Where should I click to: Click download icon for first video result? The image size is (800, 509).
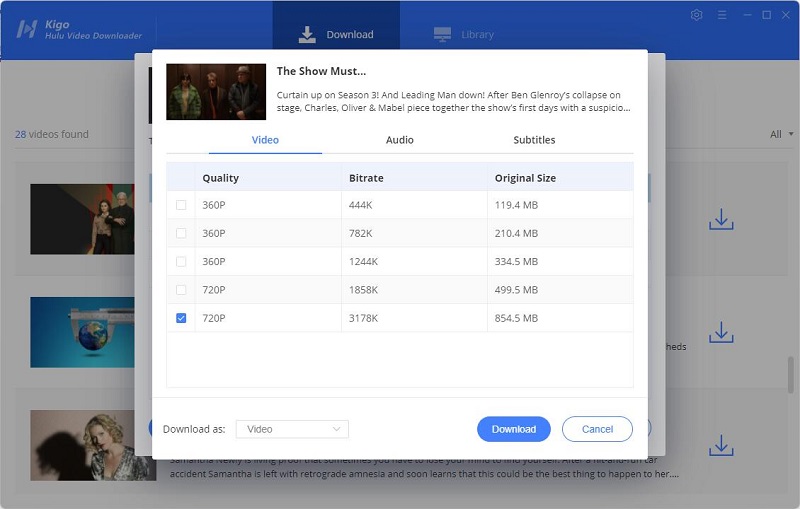pyautogui.click(x=721, y=219)
